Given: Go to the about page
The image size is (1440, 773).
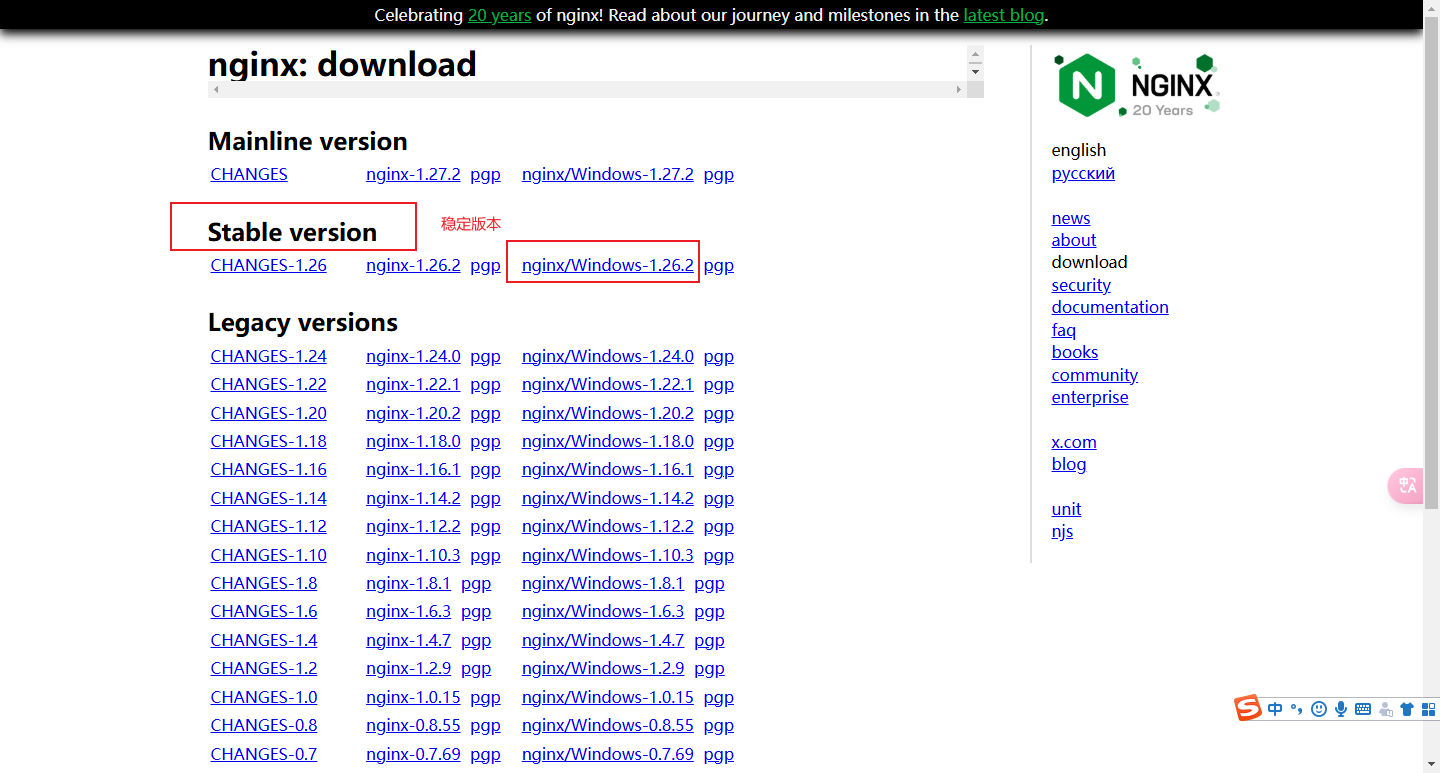Looking at the screenshot, I should [x=1074, y=240].
